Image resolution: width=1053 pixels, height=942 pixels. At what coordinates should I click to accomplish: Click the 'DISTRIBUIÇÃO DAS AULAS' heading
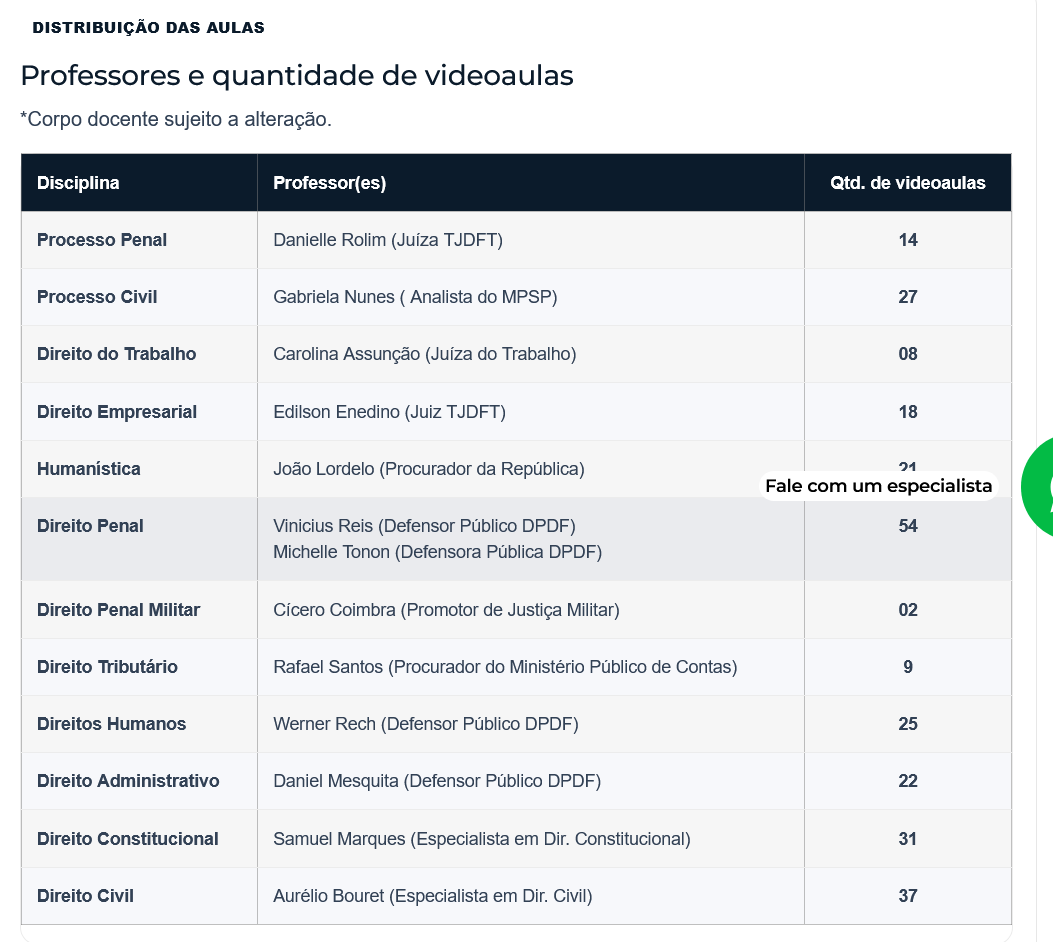[149, 27]
